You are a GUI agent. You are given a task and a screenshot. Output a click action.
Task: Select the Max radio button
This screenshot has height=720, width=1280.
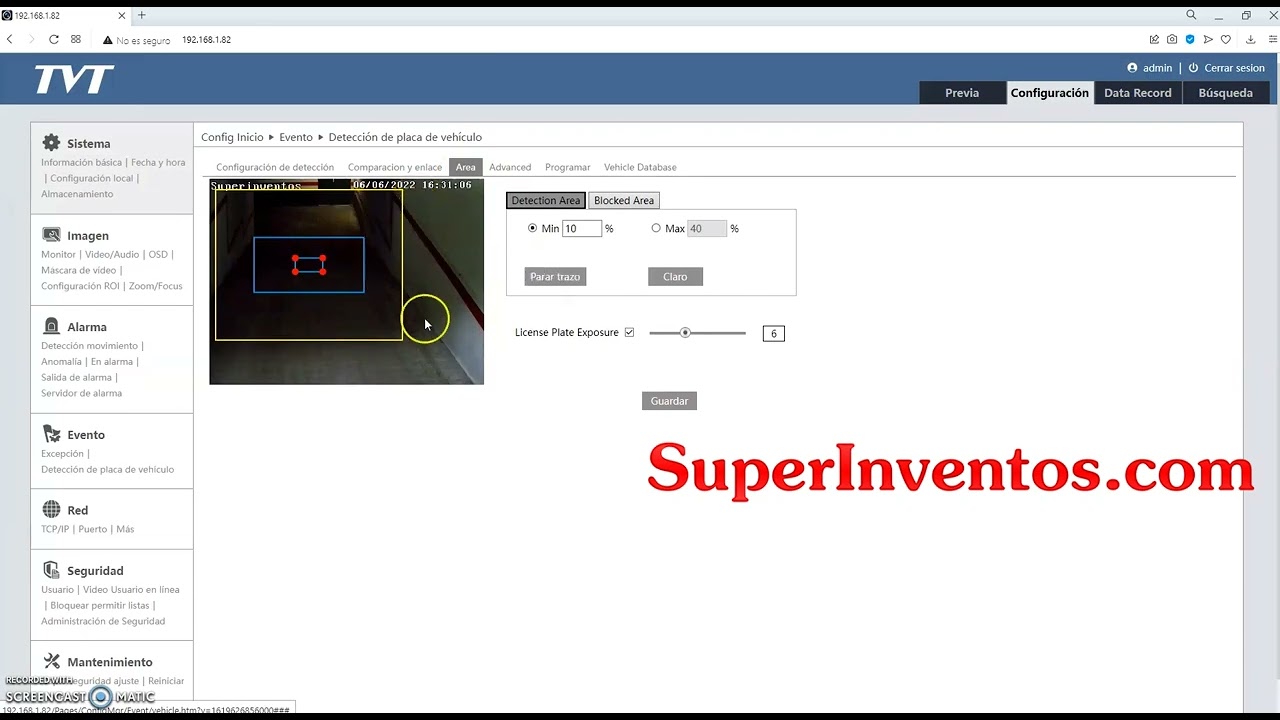[656, 228]
